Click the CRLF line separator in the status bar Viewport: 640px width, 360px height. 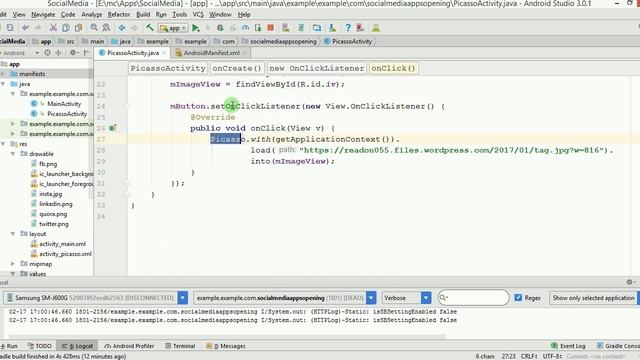pos(529,356)
